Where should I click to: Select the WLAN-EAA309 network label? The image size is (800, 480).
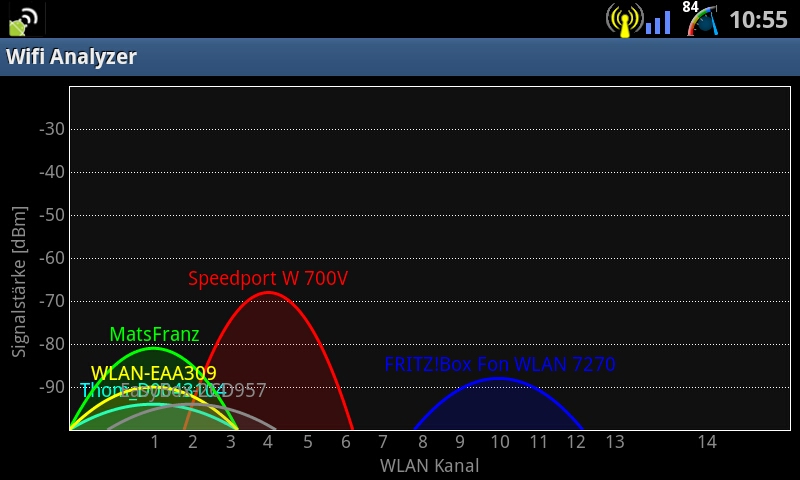(x=154, y=373)
